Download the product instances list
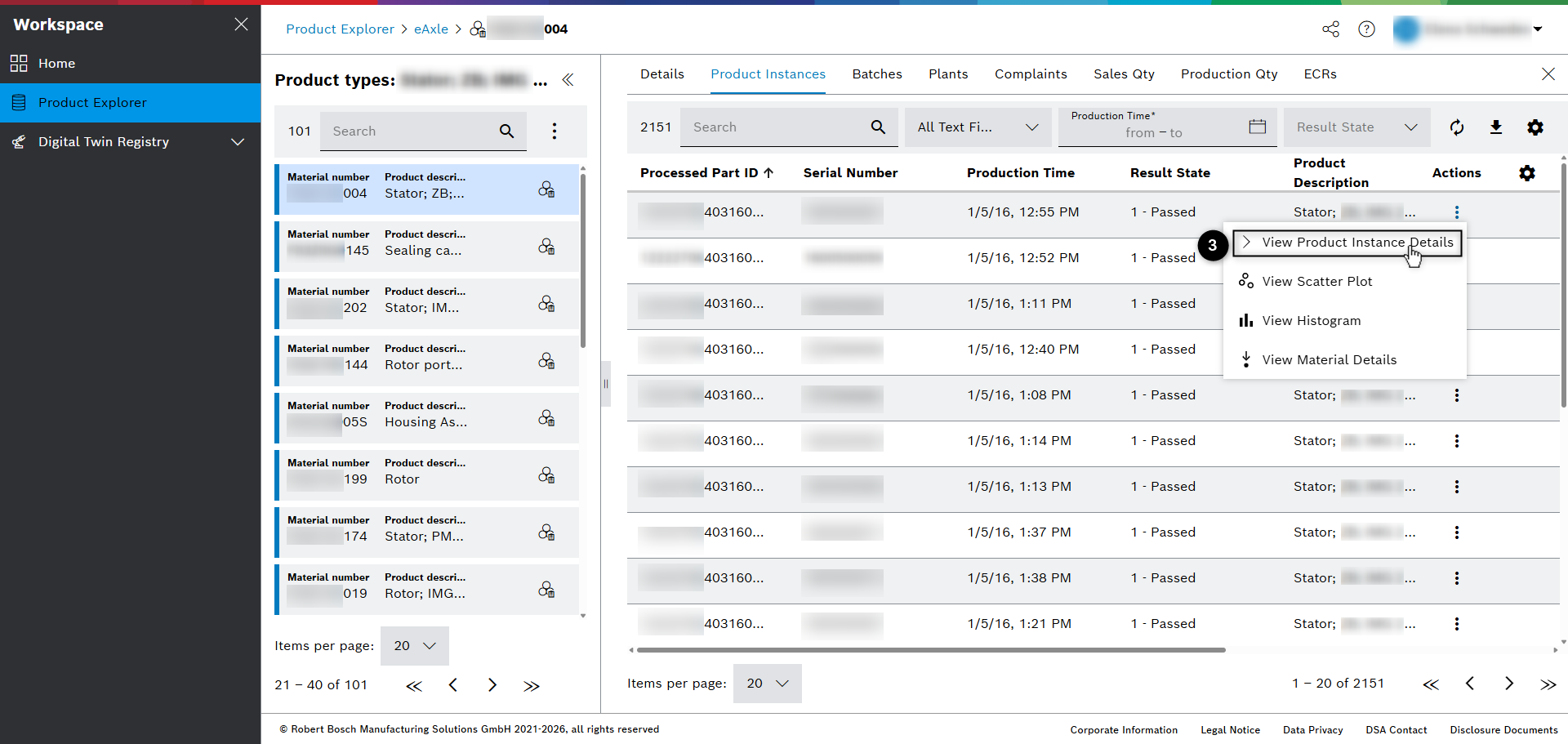The image size is (1568, 744). pyautogui.click(x=1496, y=127)
